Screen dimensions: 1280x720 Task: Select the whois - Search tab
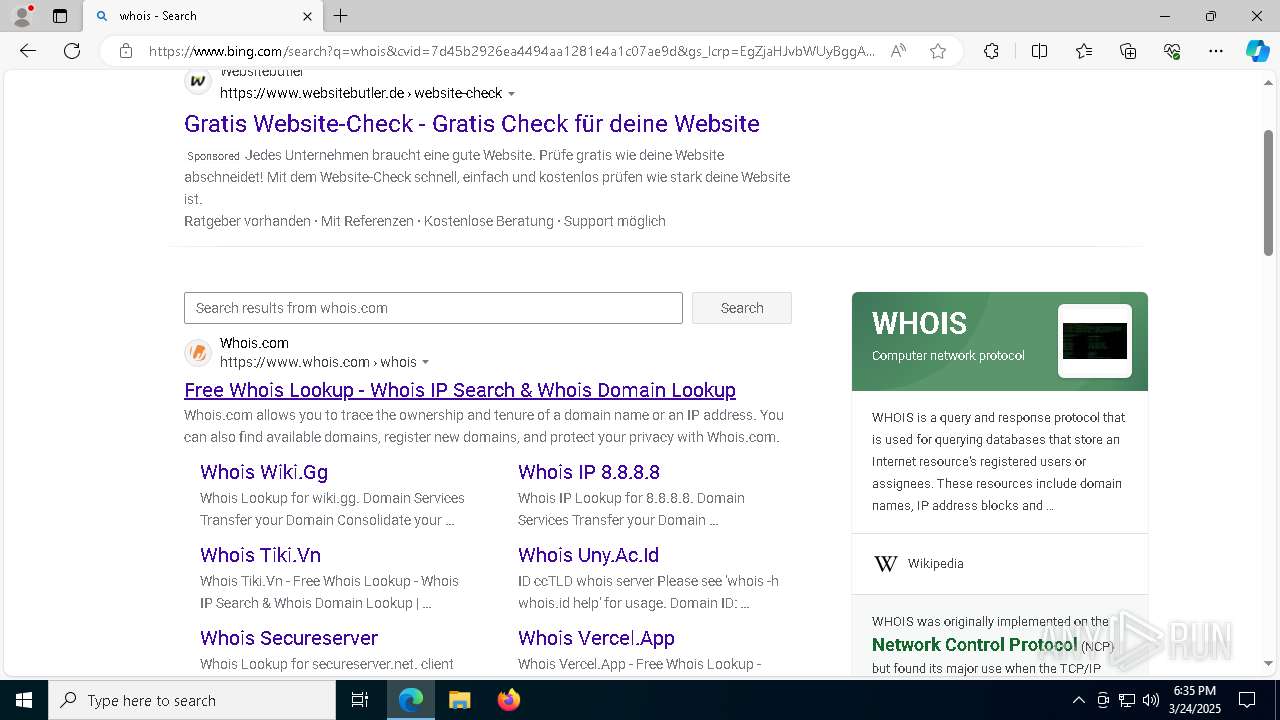(203, 16)
